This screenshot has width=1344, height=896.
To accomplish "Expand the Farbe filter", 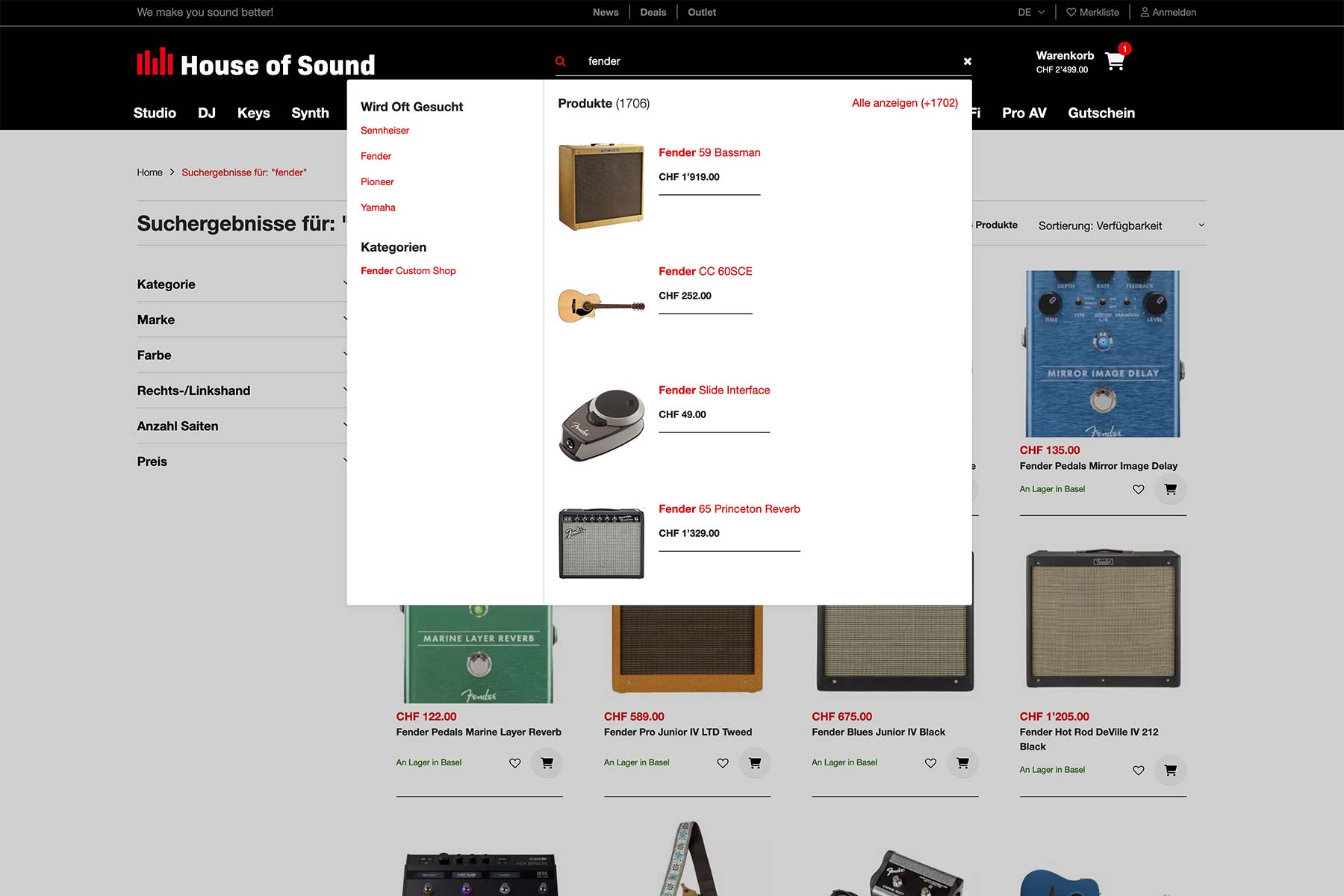I will coord(241,355).
